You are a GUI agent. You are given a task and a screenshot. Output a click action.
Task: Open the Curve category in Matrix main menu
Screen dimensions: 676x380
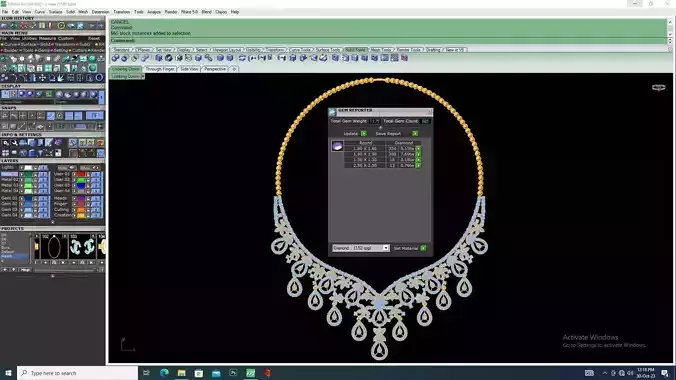[9, 44]
